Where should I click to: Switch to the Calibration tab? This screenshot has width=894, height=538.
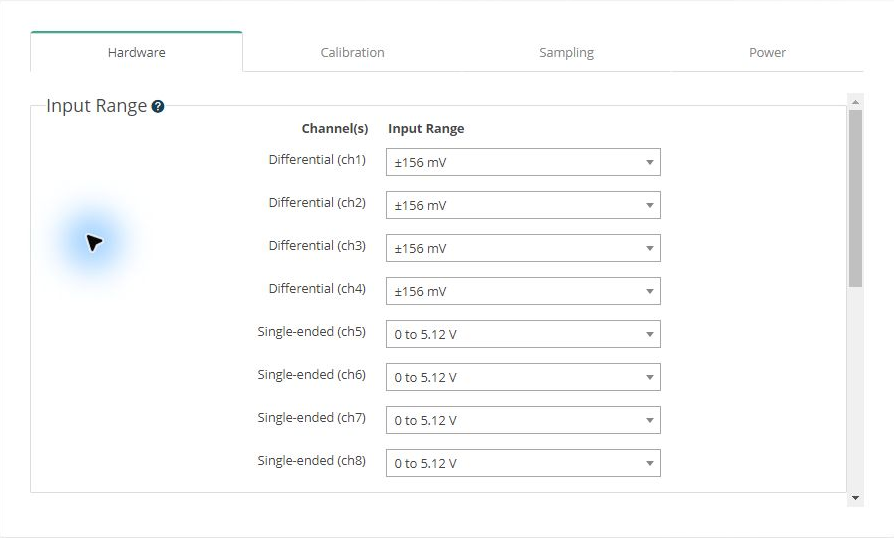(x=352, y=52)
